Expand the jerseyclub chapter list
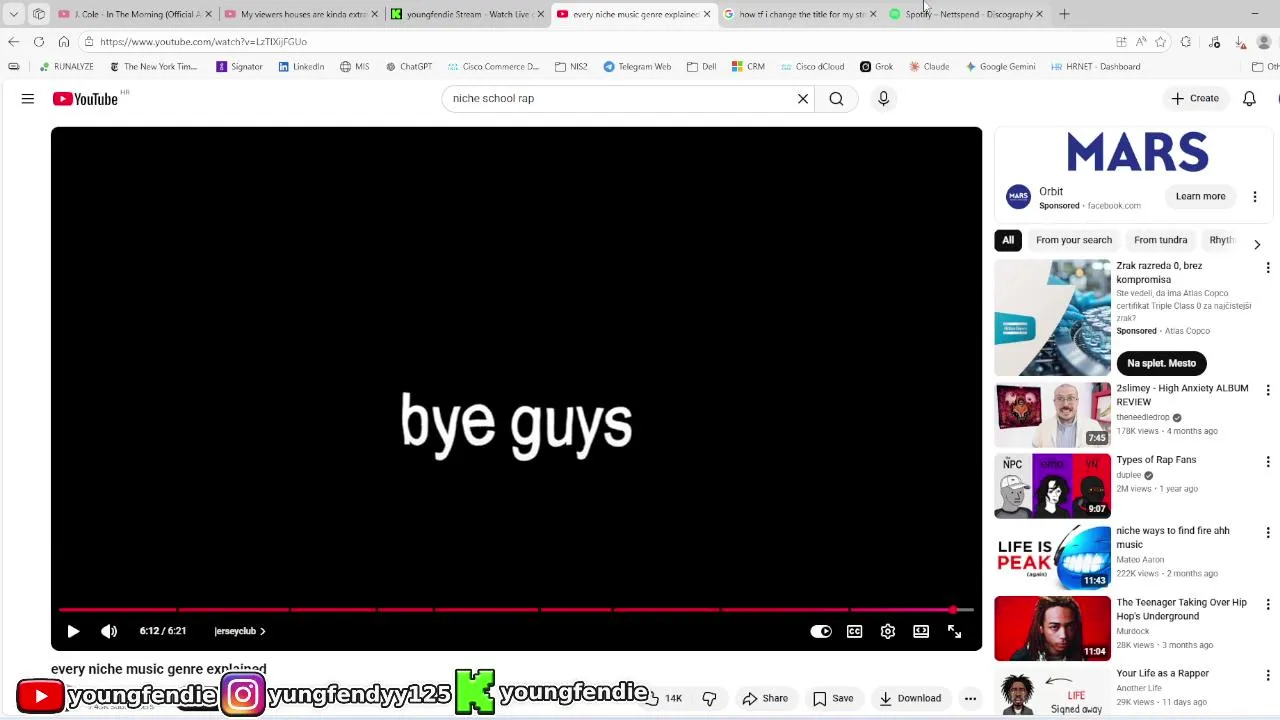1280x720 pixels. (x=239, y=631)
